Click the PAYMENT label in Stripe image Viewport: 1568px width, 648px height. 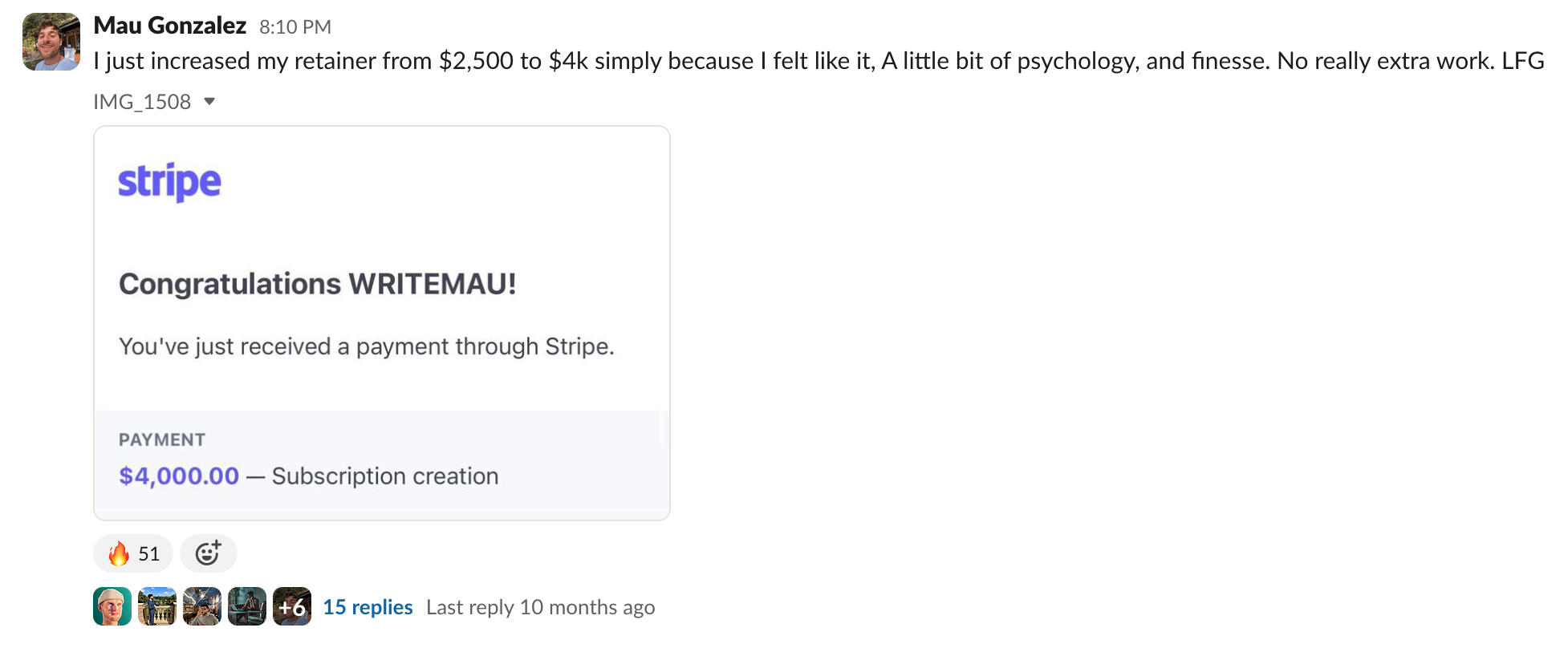(x=162, y=439)
